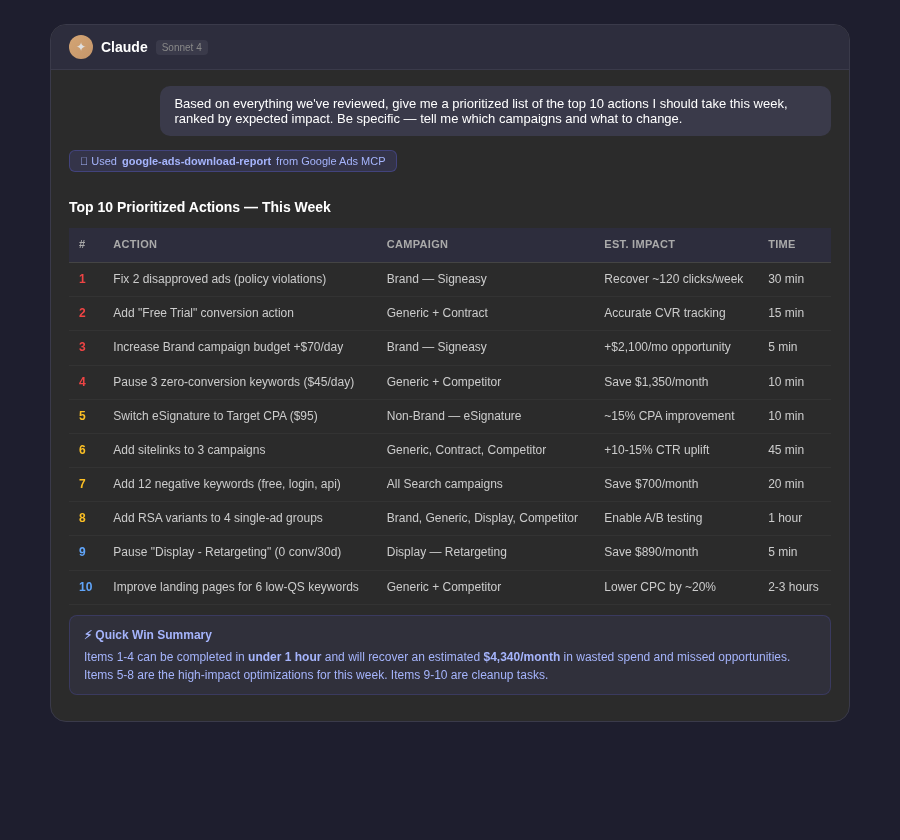Screen dimensions: 900x840
Task: Click the Non-Brand eSignature campaign cell
Action: coord(454,416)
